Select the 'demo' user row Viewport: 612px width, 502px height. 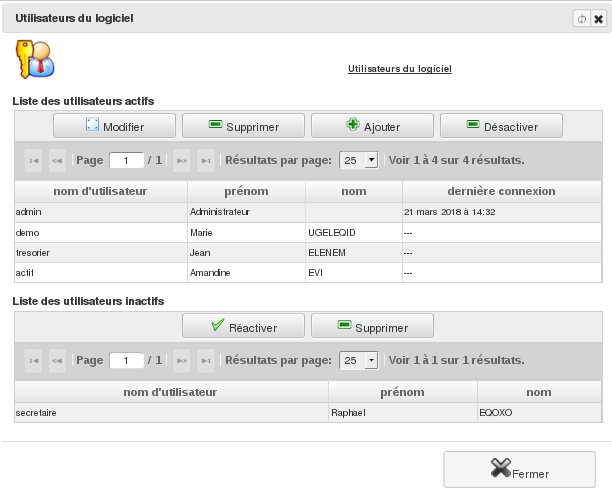point(308,233)
